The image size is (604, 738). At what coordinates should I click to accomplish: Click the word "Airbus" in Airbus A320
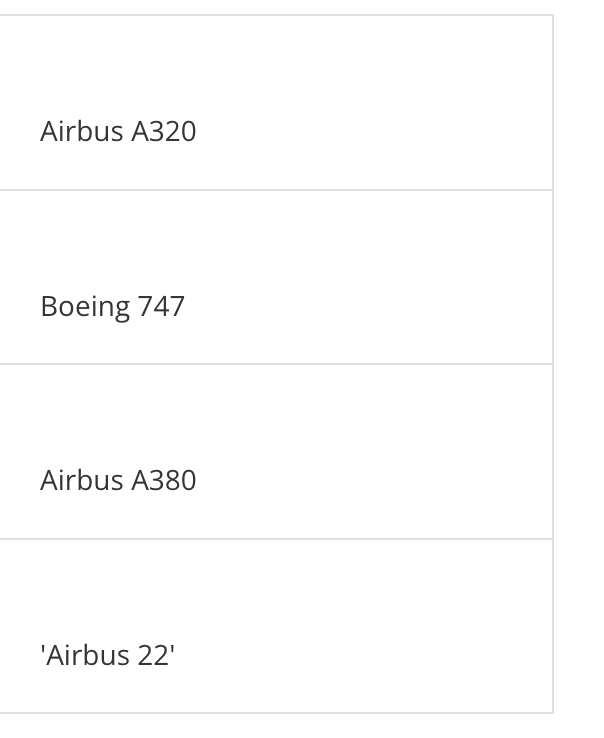pyautogui.click(x=82, y=131)
